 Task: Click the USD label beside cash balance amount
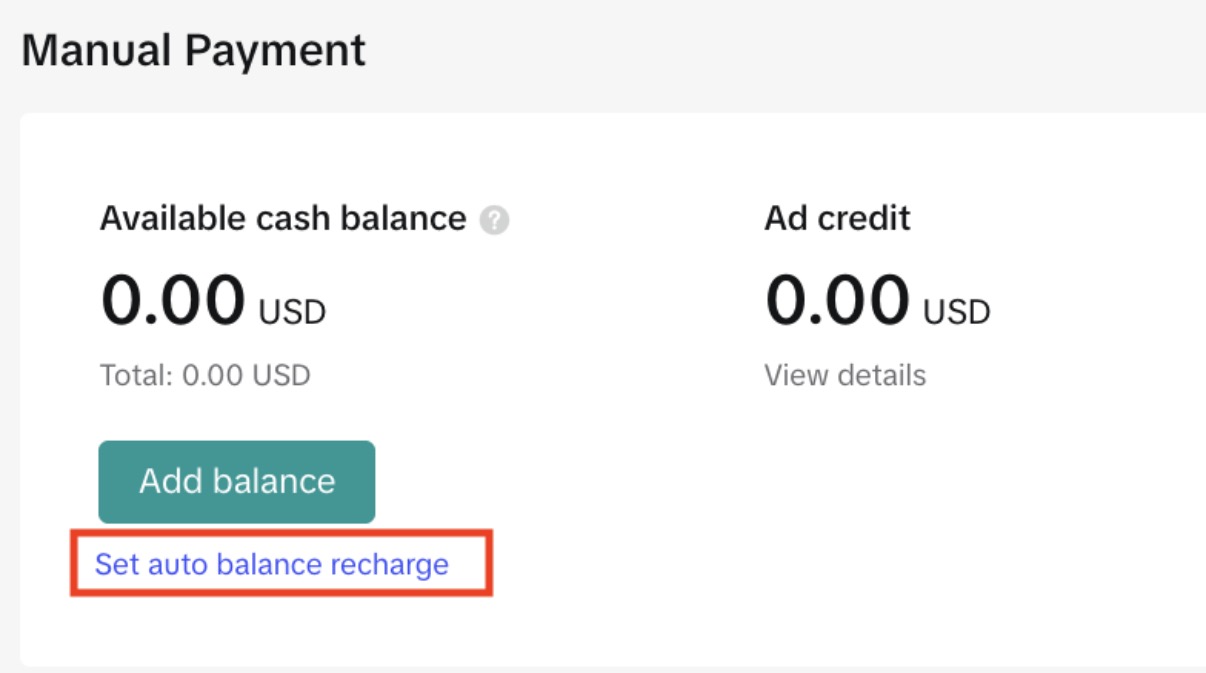coord(293,313)
